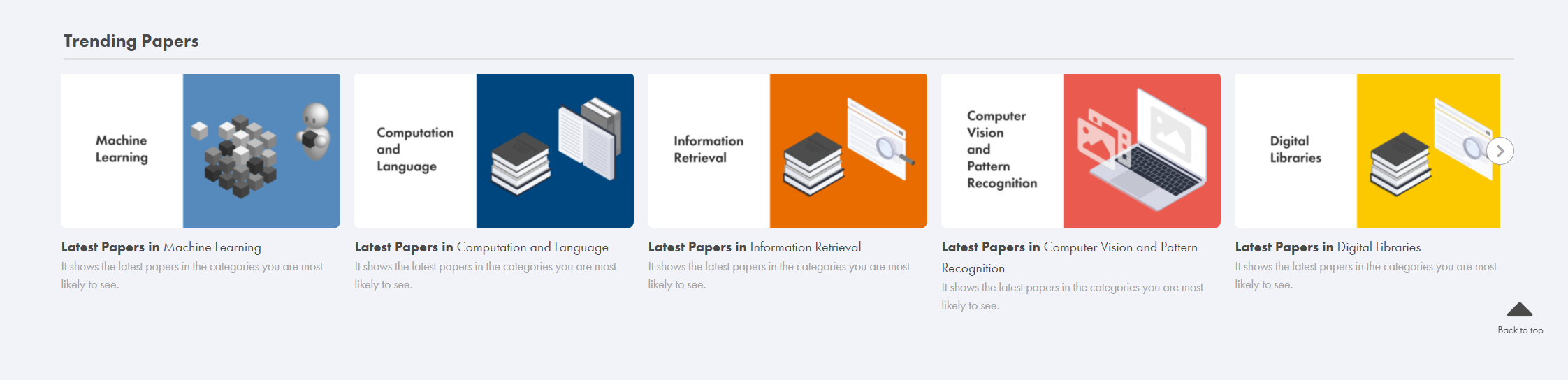Viewport: 1568px width, 380px height.
Task: Open the Computer Vision and Pattern Recognition thumbnail
Action: pyautogui.click(x=1081, y=151)
